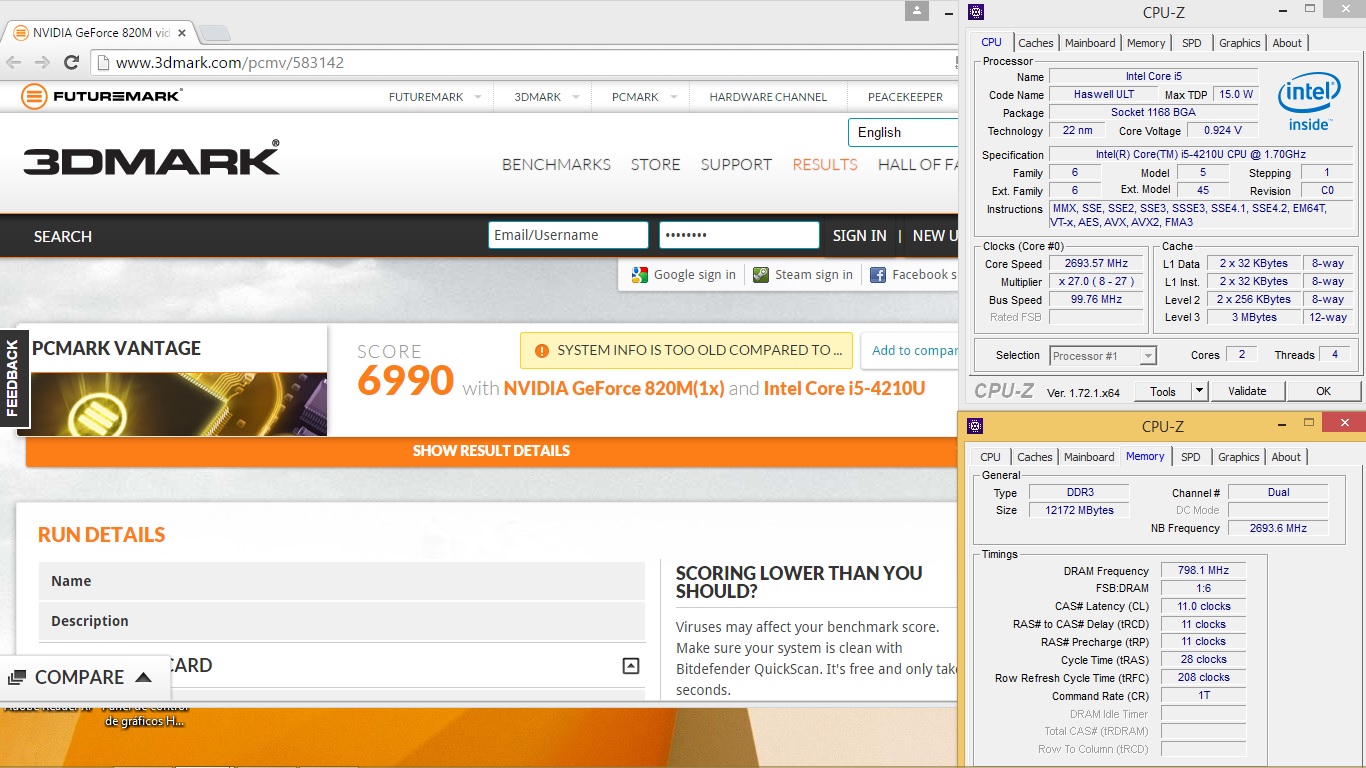
Task: Click the Add to compare button
Action: point(912,351)
